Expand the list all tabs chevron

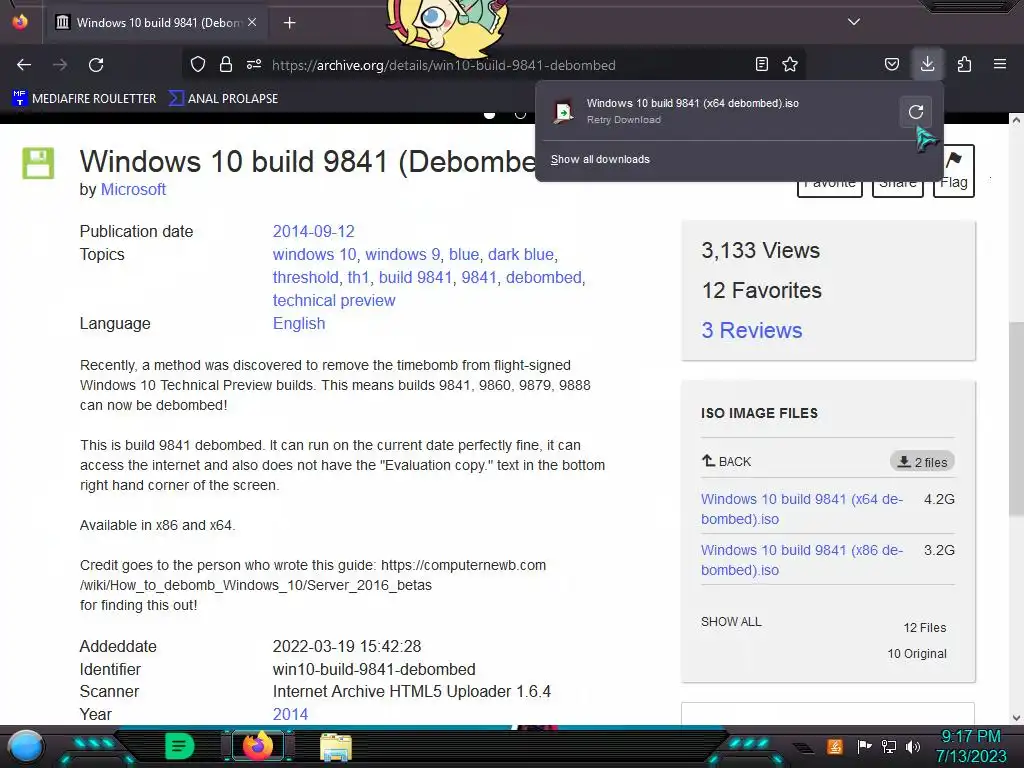[x=854, y=22]
